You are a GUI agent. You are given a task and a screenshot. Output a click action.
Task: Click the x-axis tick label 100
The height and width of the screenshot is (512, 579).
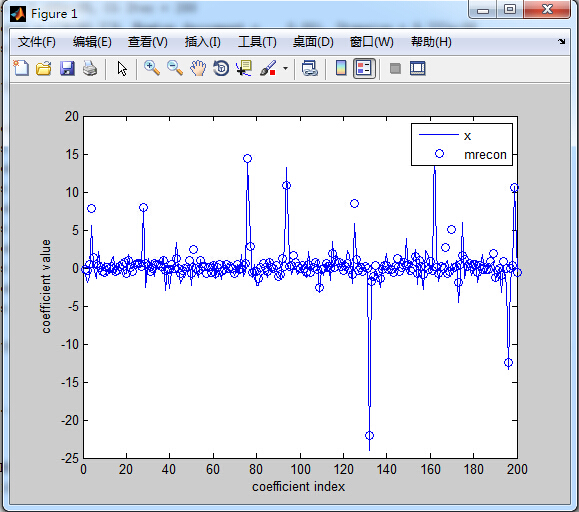[300, 469]
